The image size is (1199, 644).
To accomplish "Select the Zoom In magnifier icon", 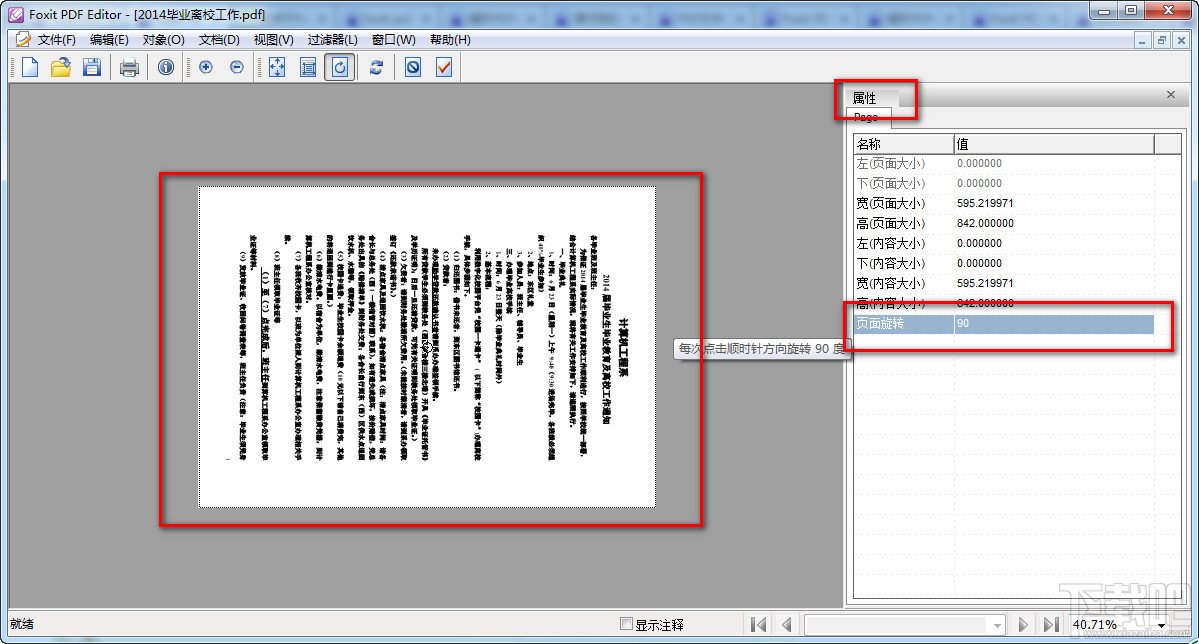I will click(x=207, y=67).
